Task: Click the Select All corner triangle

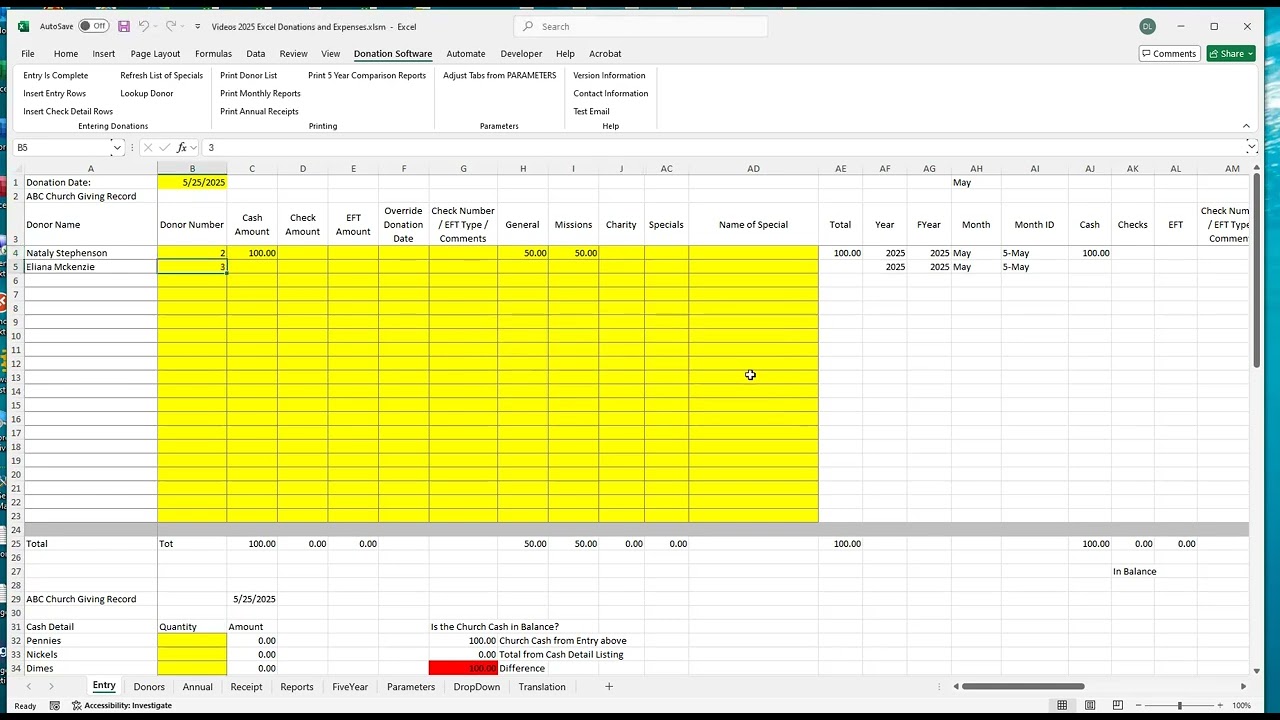Action: click(x=16, y=169)
